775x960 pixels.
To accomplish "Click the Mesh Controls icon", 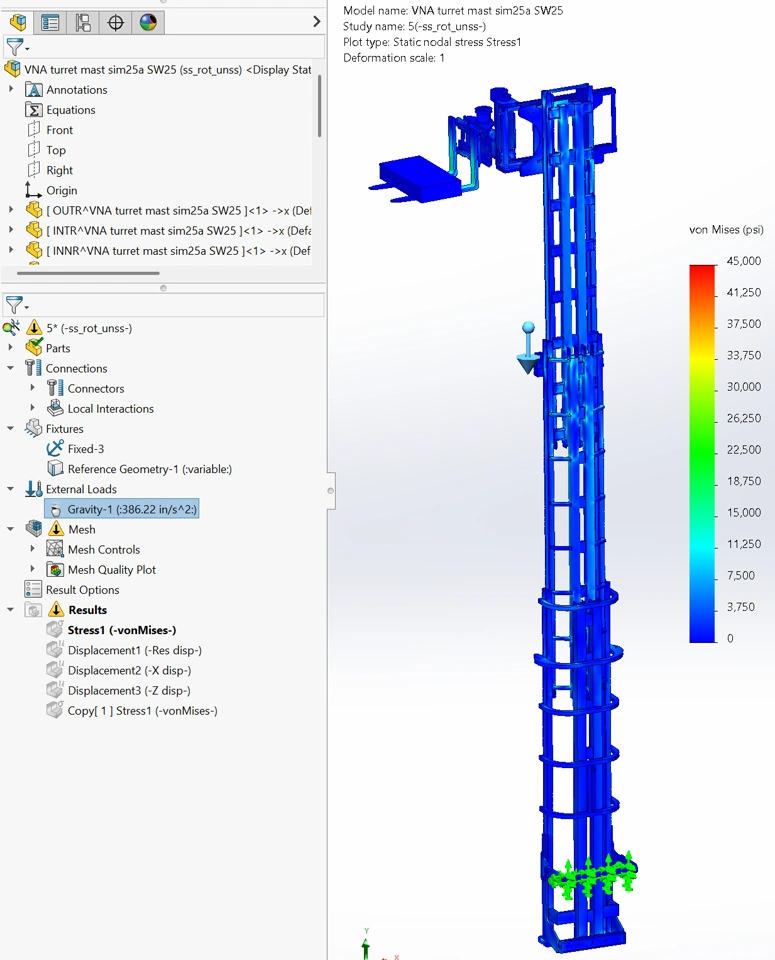I will click(55, 549).
